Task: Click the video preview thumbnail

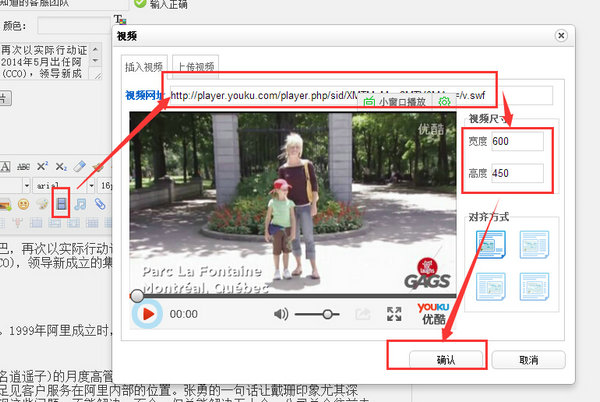Action: [293, 203]
